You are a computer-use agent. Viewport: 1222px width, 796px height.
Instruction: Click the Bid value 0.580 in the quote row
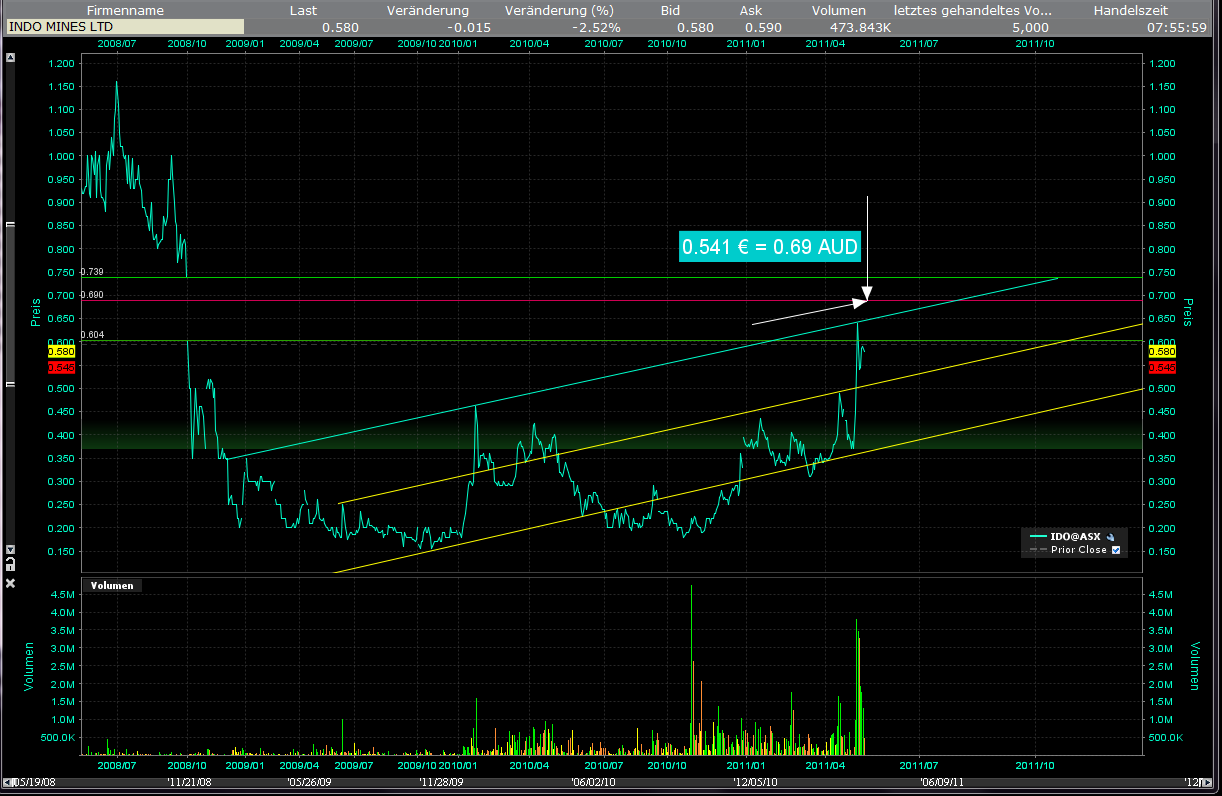click(x=694, y=27)
